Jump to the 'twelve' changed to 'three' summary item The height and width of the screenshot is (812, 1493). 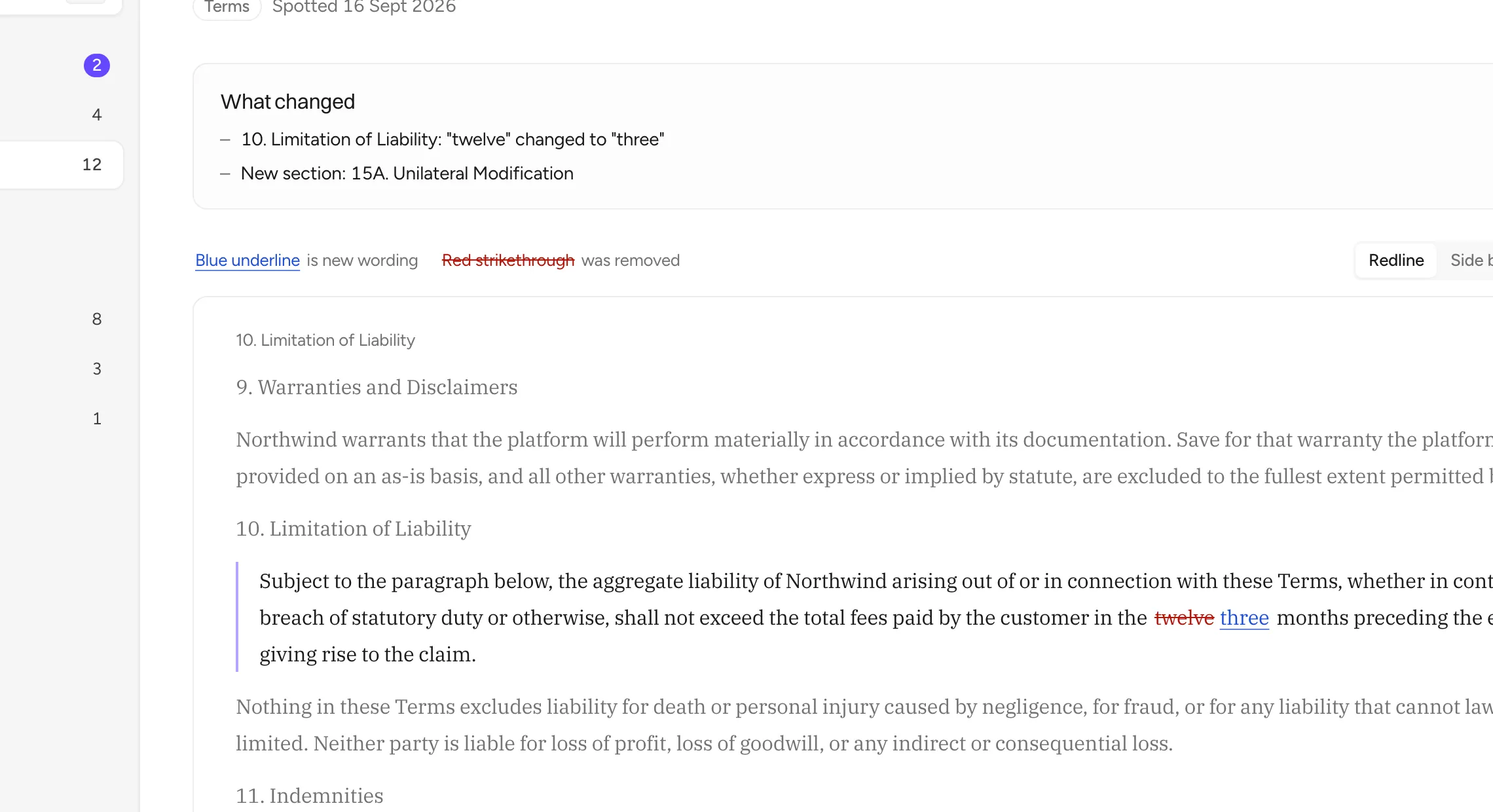[x=452, y=139]
